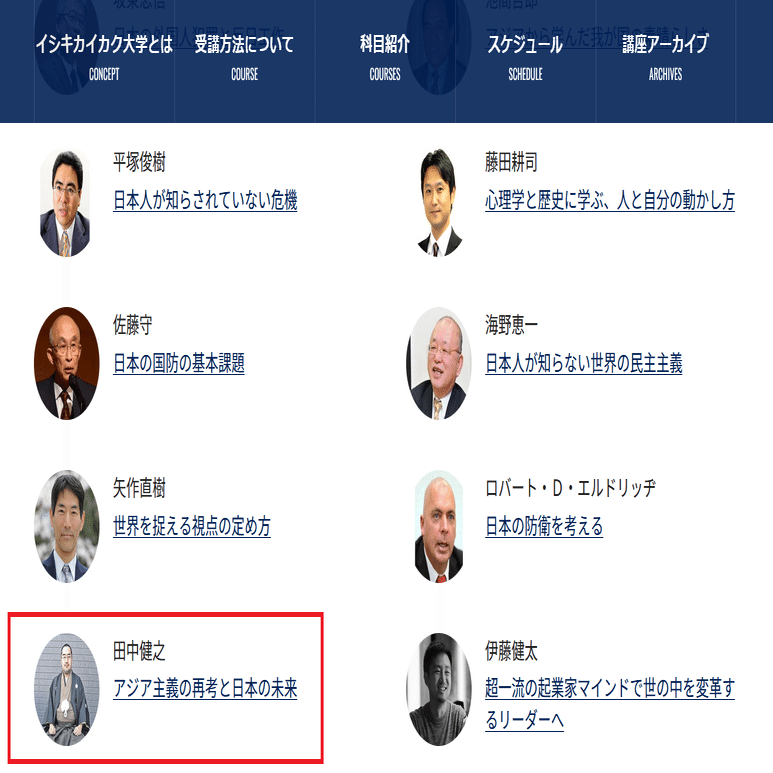This screenshot has height=773, width=773.
Task: Go to 受講方法について COURSE menu item
Action: coord(245,57)
